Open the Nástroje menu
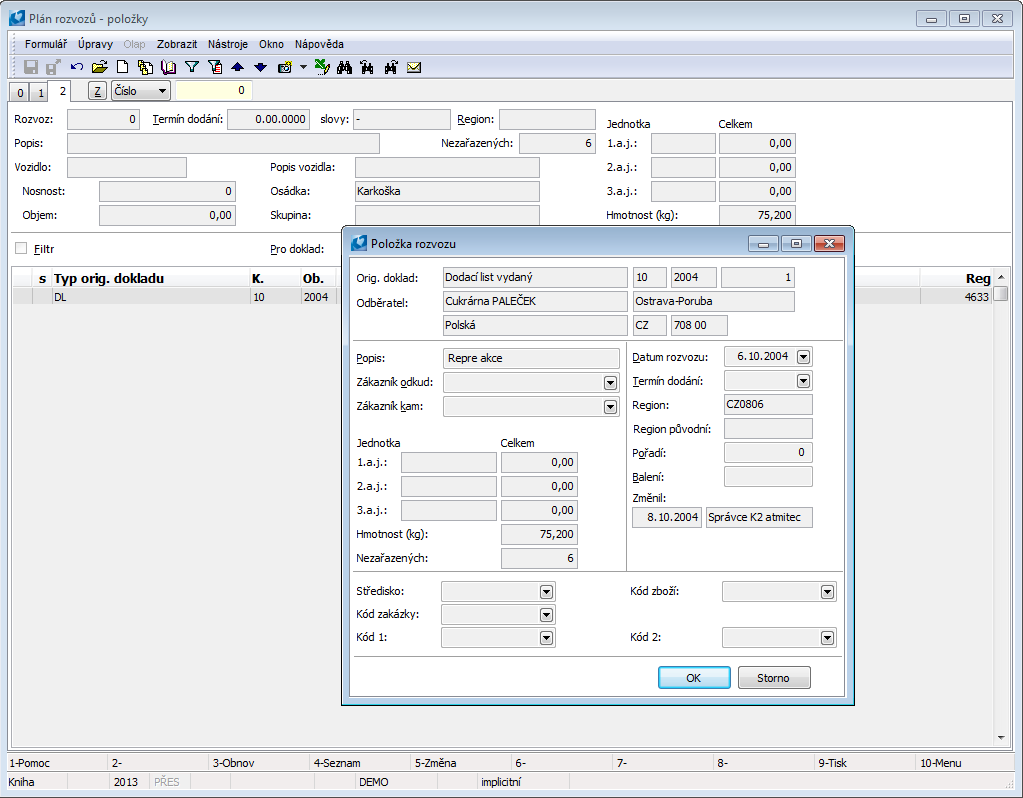The image size is (1023, 798). [x=228, y=44]
